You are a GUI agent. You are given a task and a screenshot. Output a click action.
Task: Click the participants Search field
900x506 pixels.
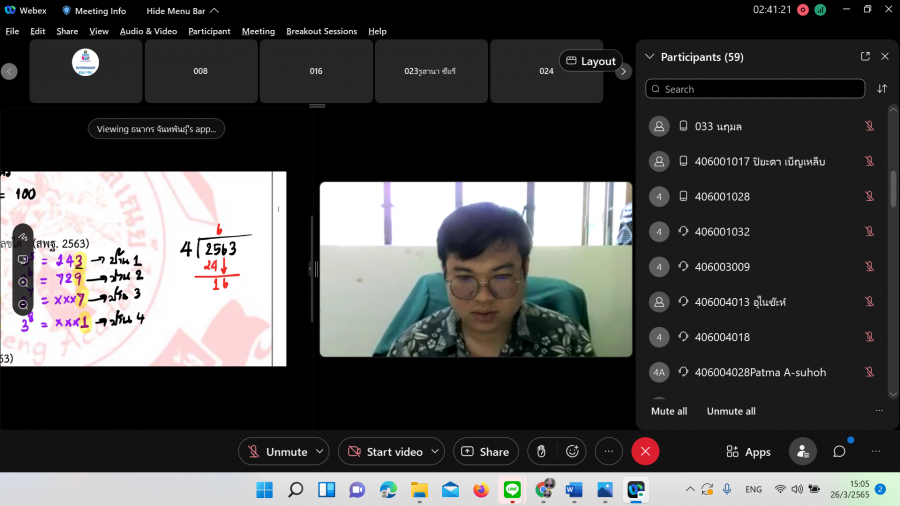click(755, 89)
